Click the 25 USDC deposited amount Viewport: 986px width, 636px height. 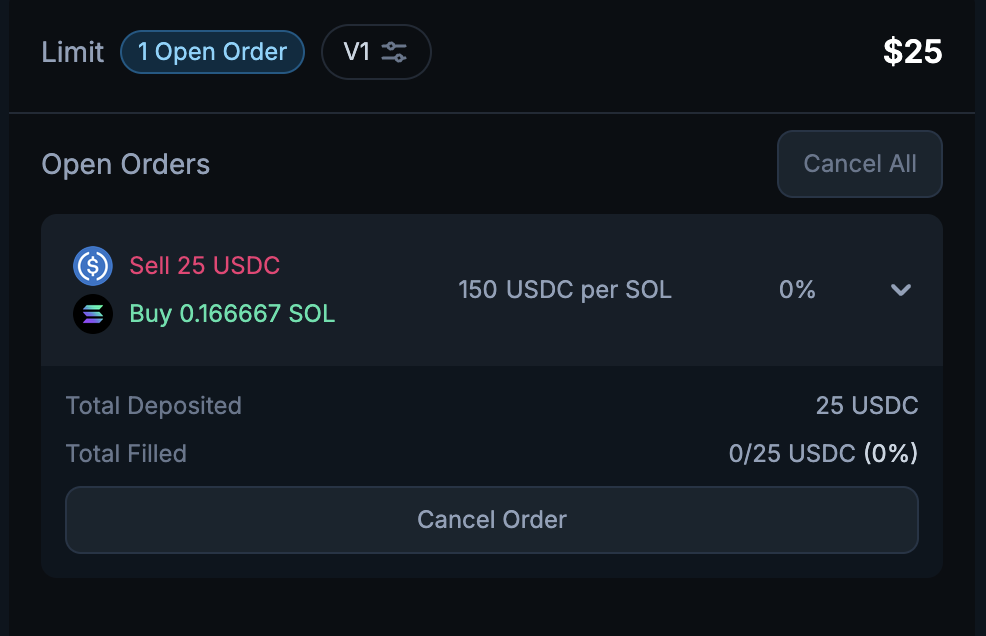867,406
